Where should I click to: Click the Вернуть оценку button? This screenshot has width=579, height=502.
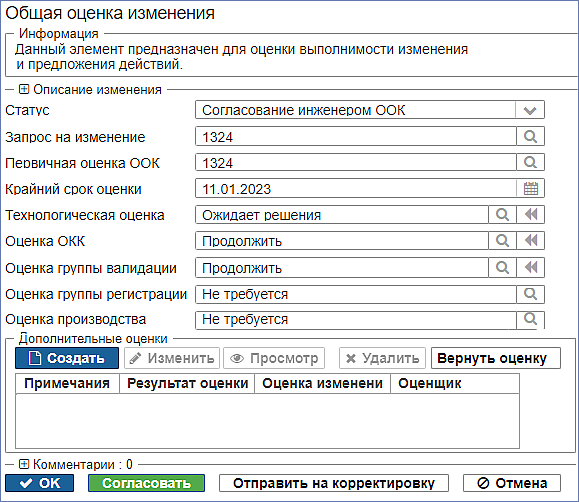496,358
